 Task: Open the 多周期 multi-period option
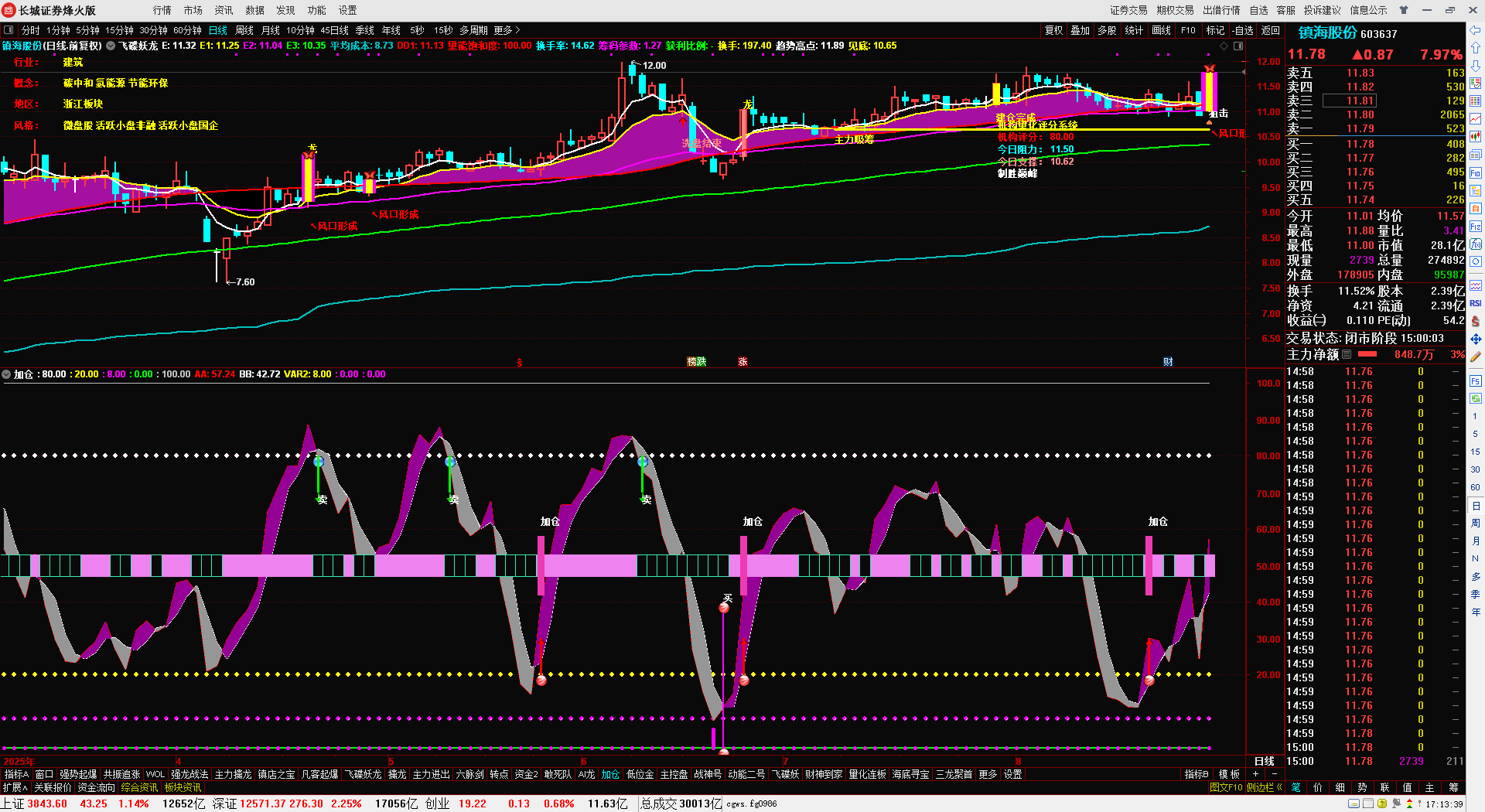coord(473,30)
